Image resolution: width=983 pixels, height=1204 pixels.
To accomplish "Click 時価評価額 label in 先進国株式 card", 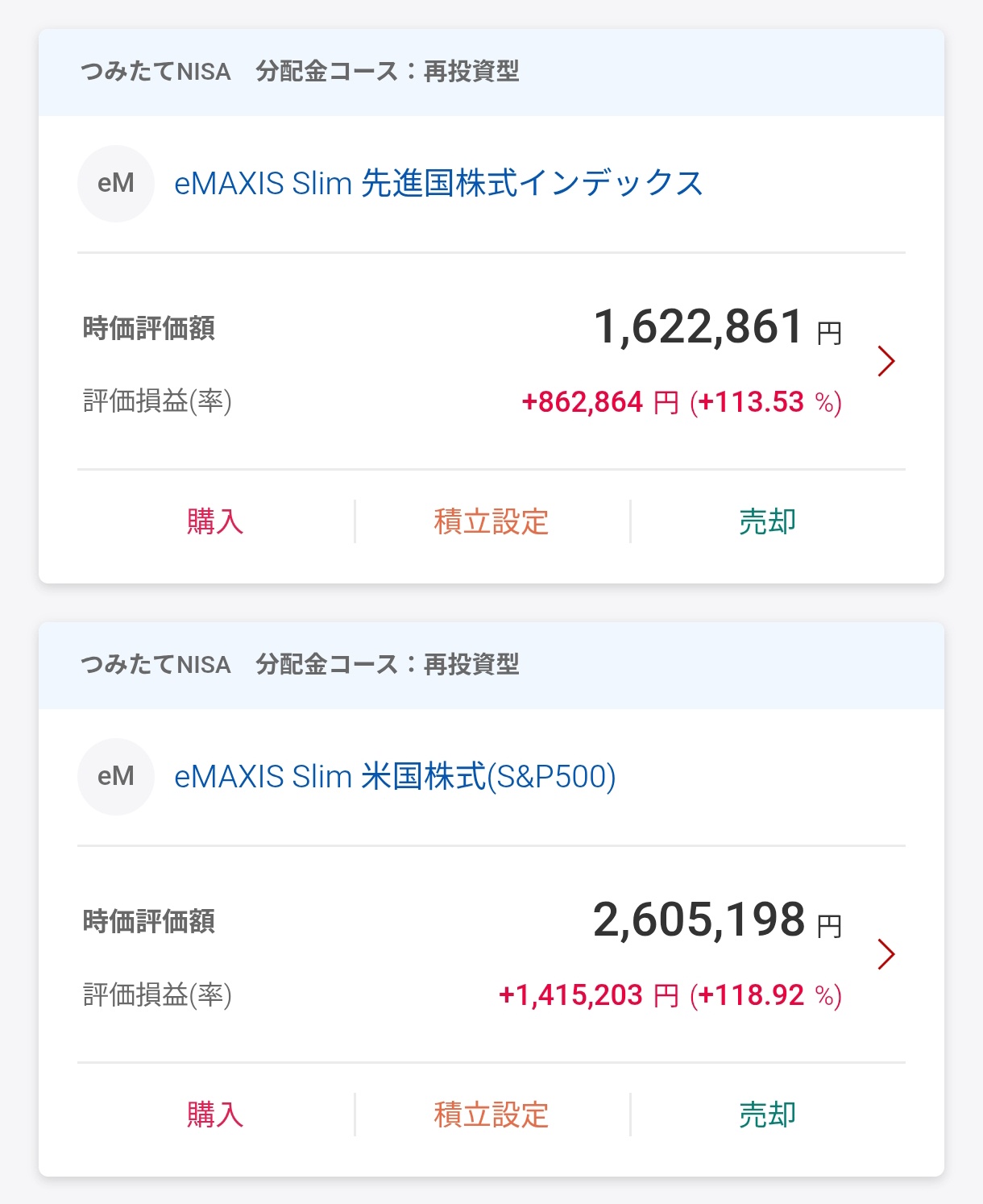I will 149,329.
